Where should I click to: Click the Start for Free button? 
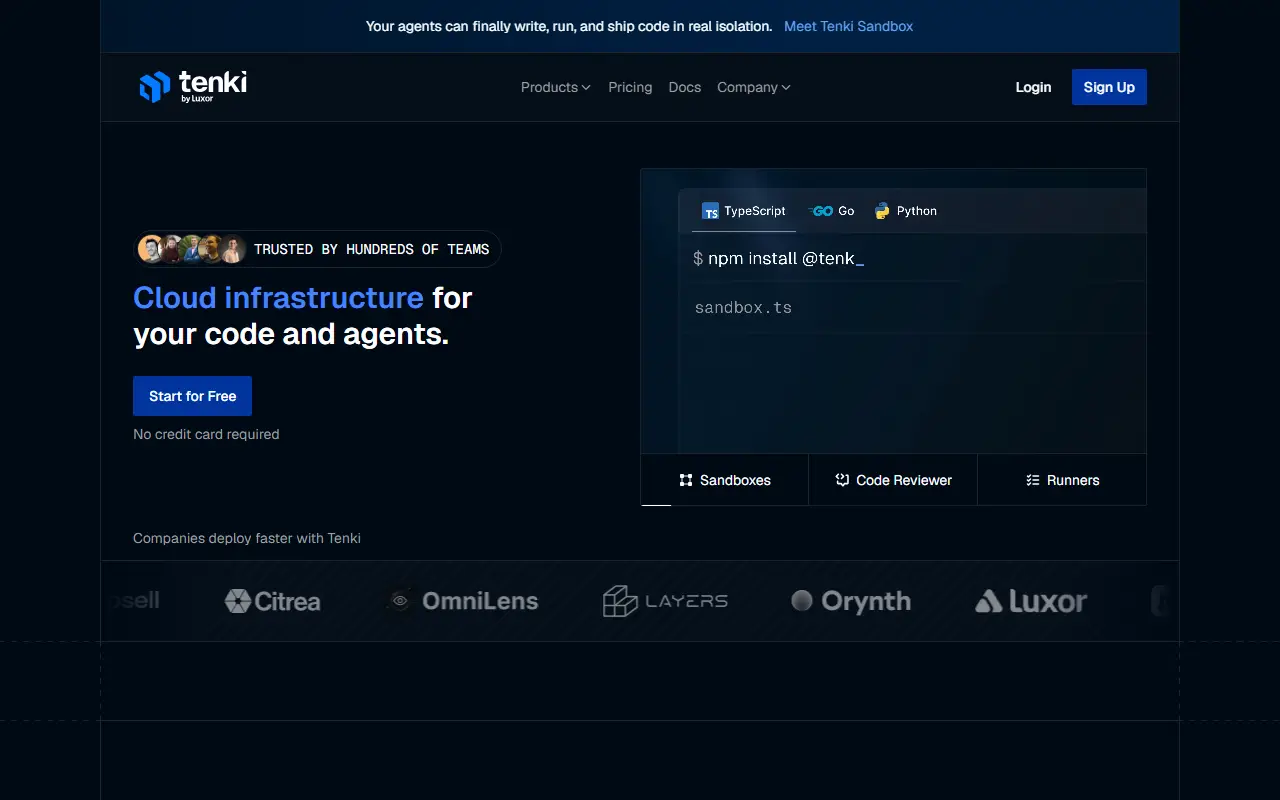(192, 396)
